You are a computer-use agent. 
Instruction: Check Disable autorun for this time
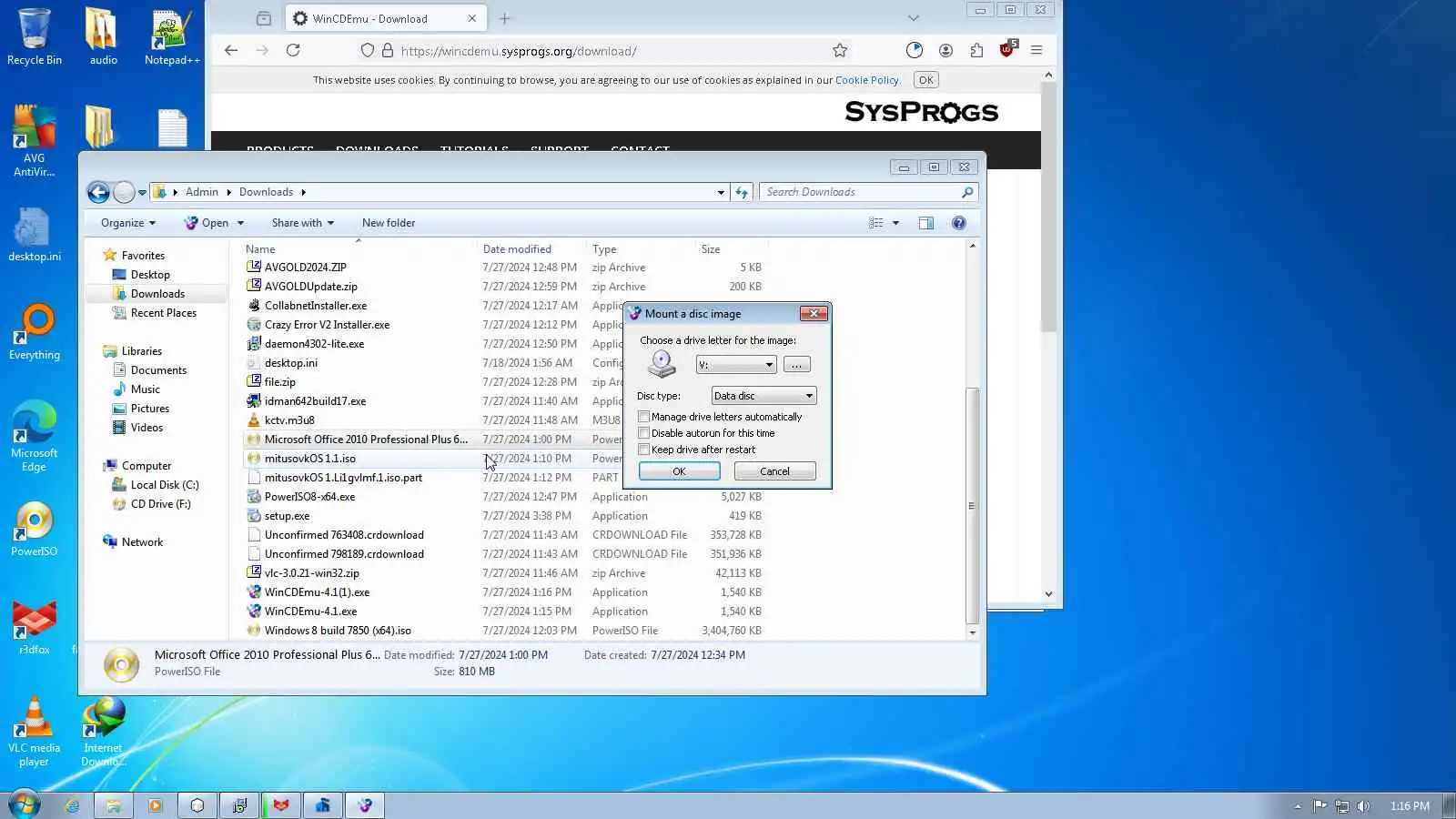(644, 433)
